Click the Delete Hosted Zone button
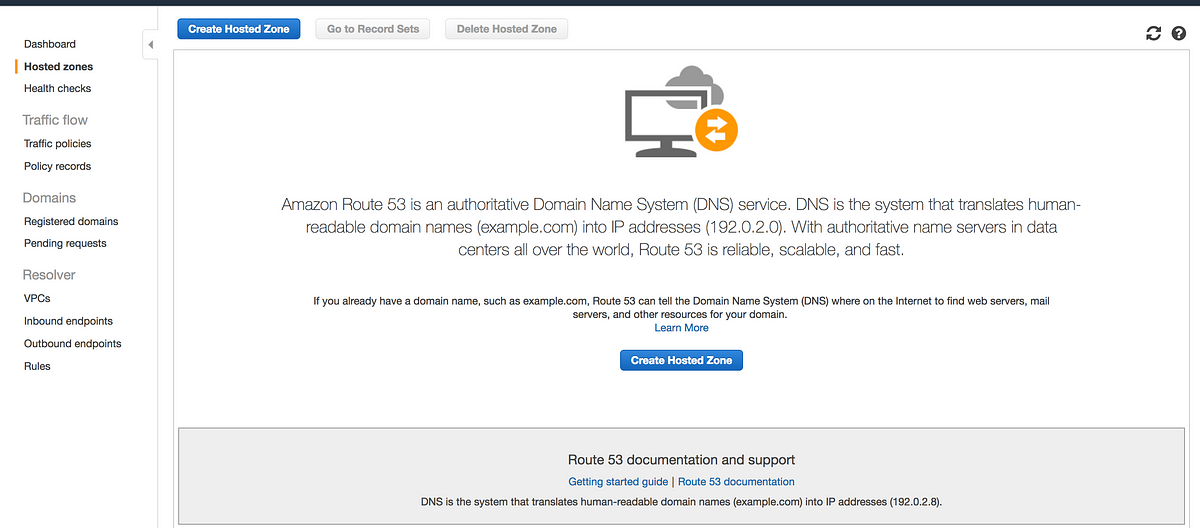Viewport: 1200px width, 528px height. [507, 29]
